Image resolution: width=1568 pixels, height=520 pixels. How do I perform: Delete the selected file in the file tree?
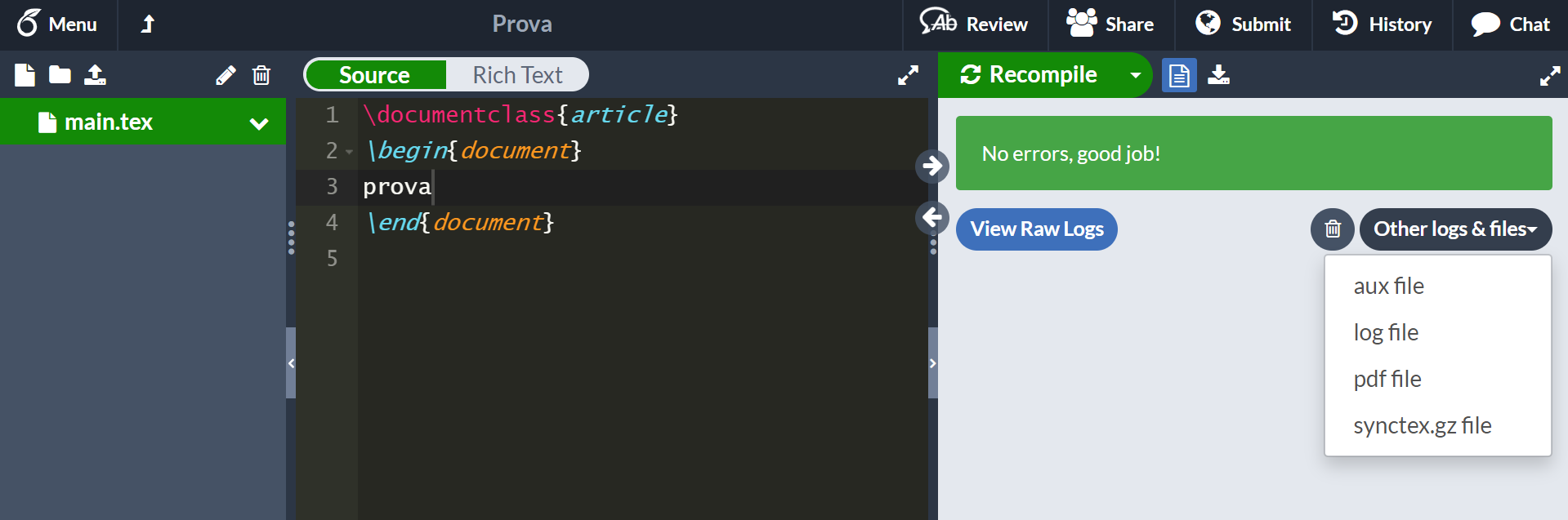point(261,75)
